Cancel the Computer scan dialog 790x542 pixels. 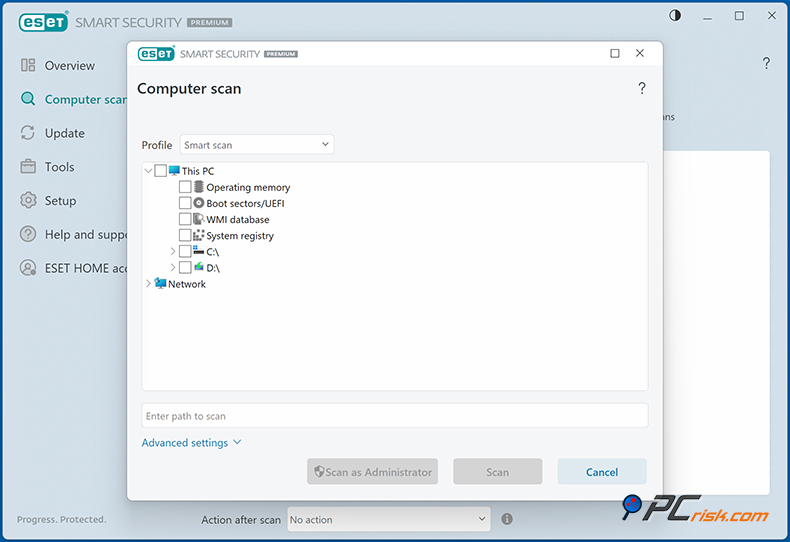602,471
